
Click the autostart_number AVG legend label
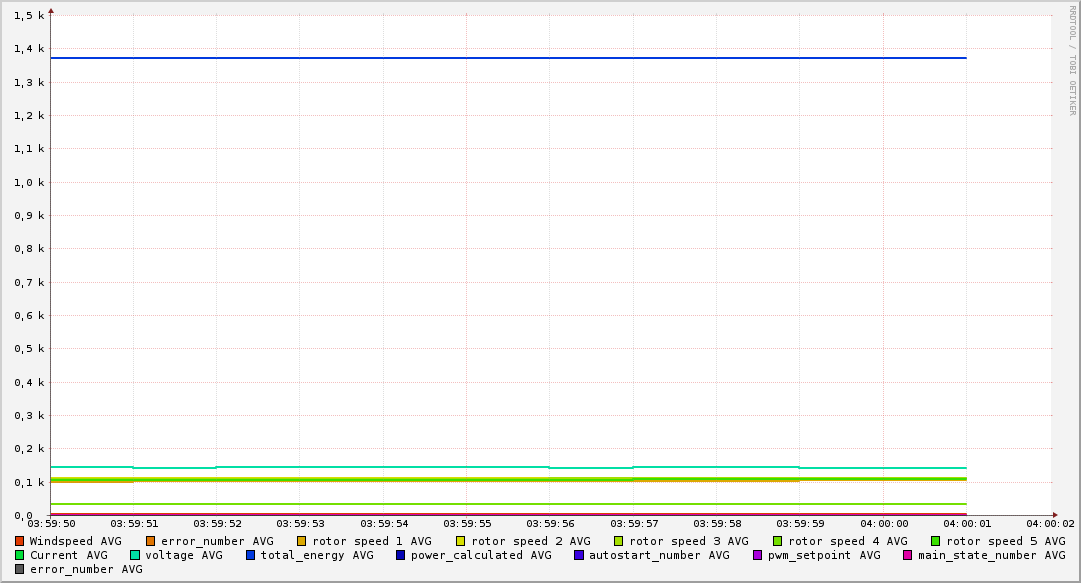659,555
